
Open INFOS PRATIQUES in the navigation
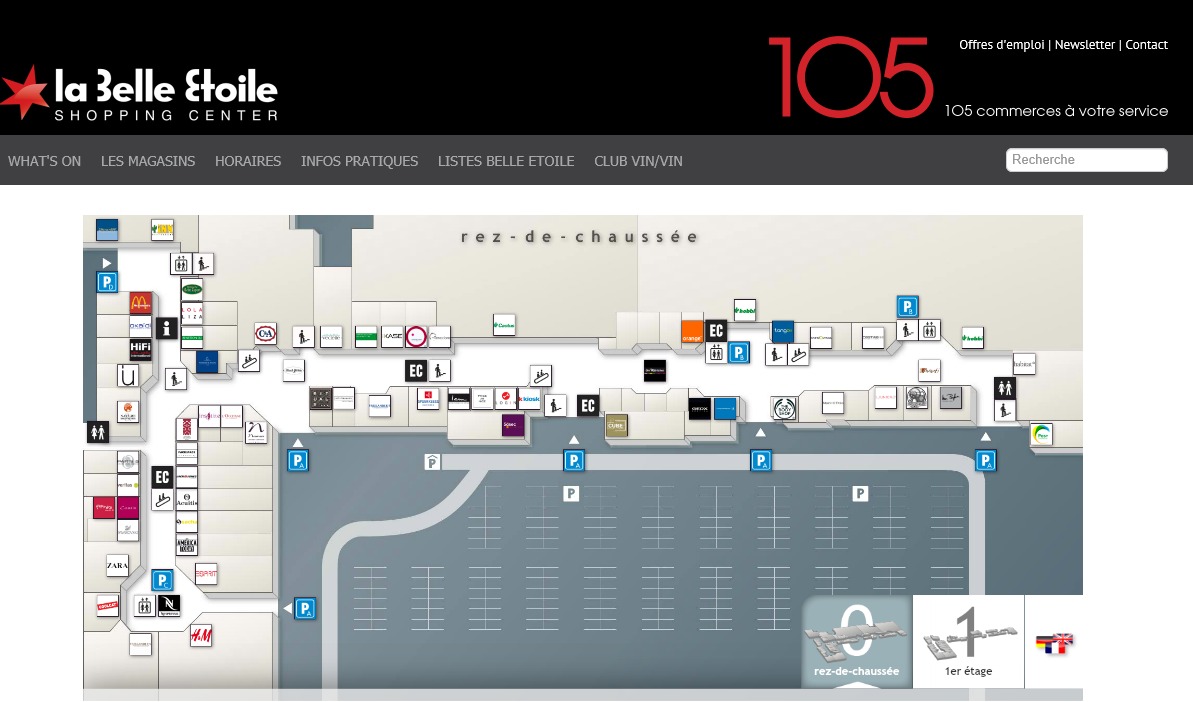tap(359, 161)
